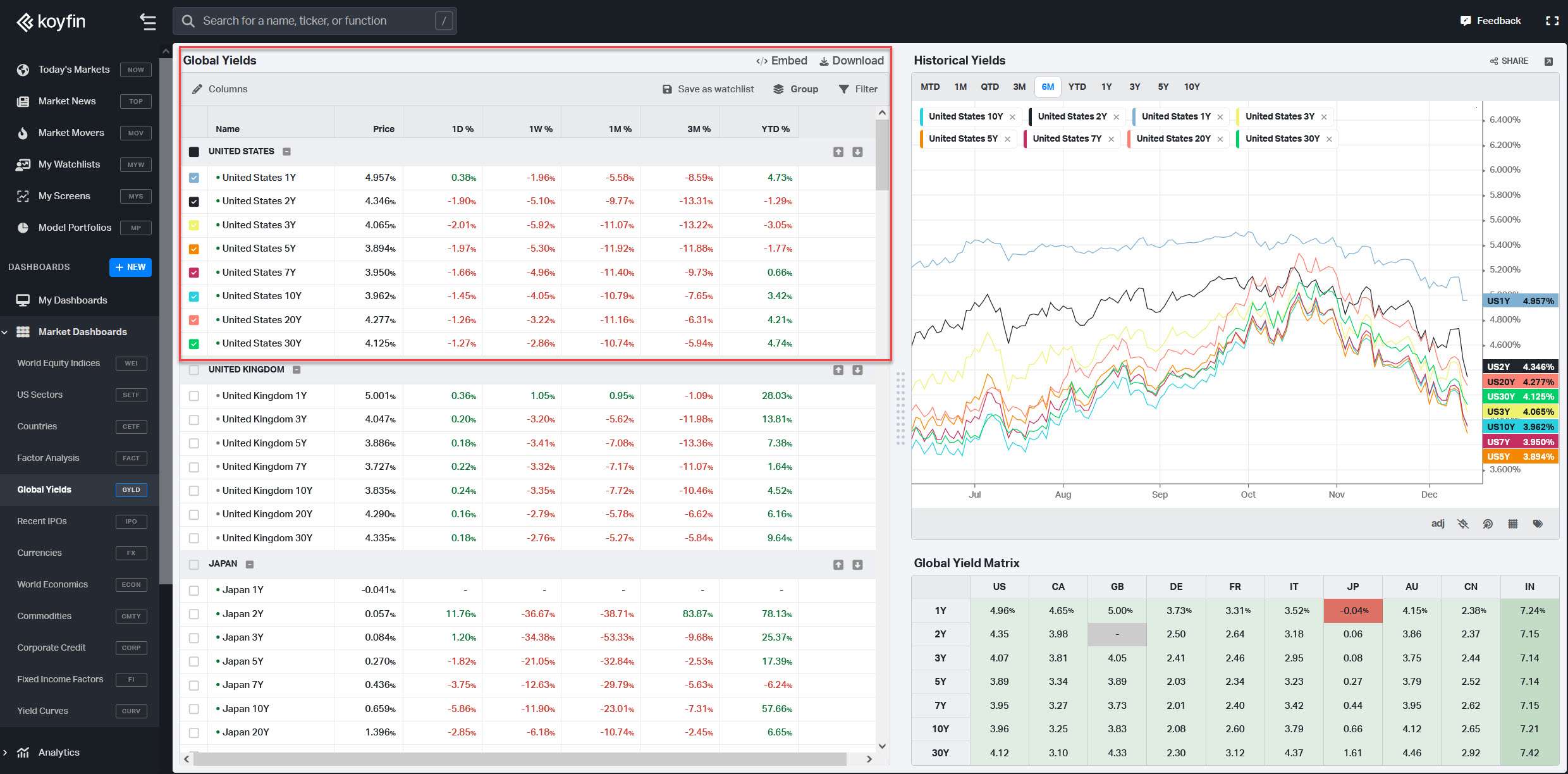Open the Group options
This screenshot has width=1568, height=774.
coord(796,89)
